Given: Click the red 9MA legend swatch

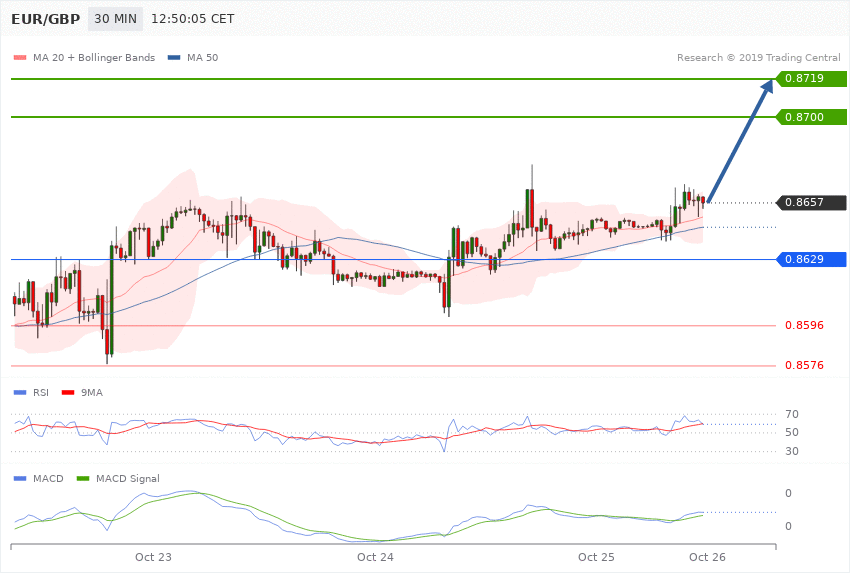Looking at the screenshot, I should 68,393.
